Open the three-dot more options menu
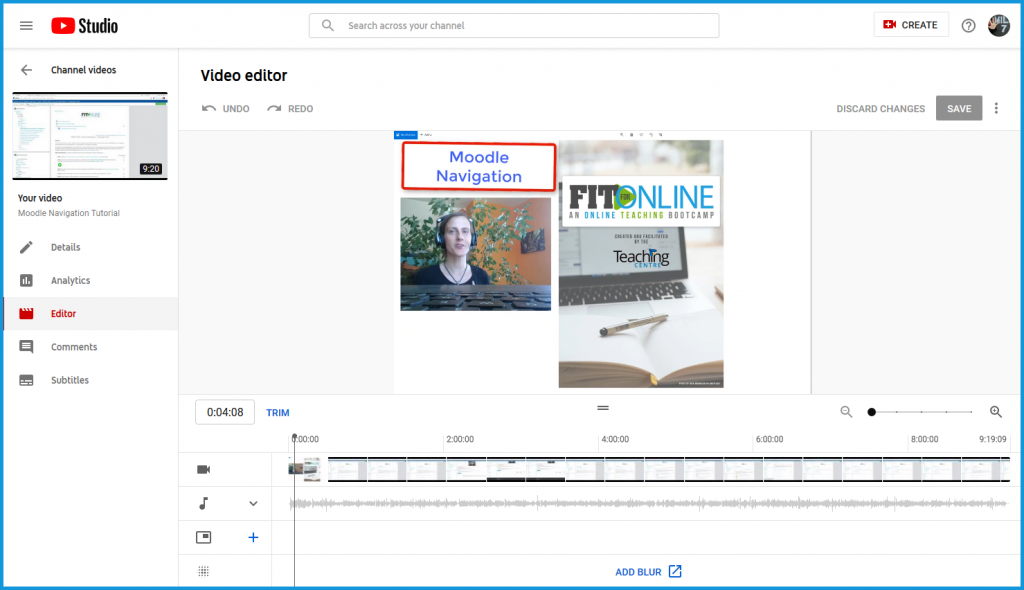 996,108
